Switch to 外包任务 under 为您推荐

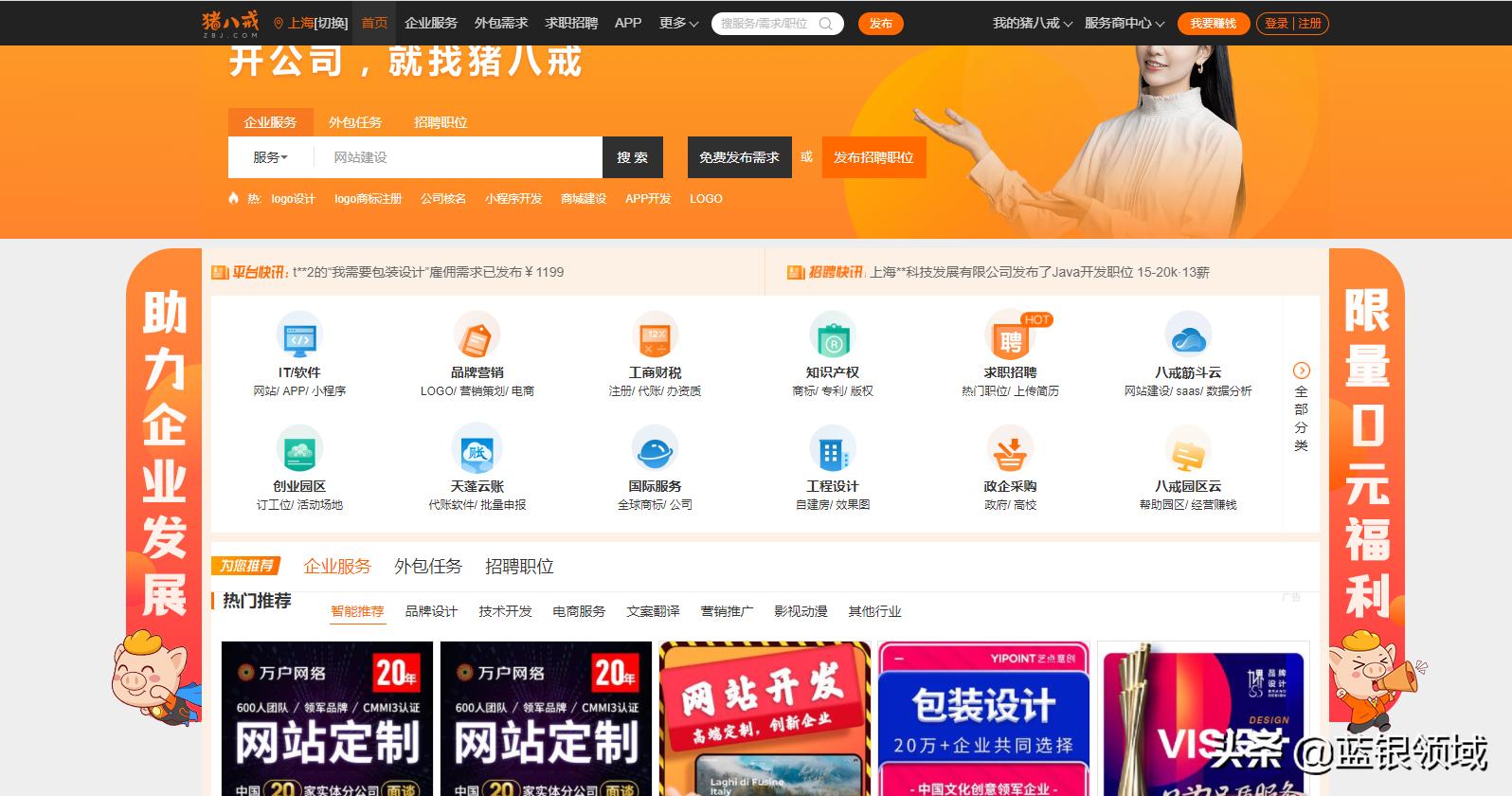[x=428, y=566]
